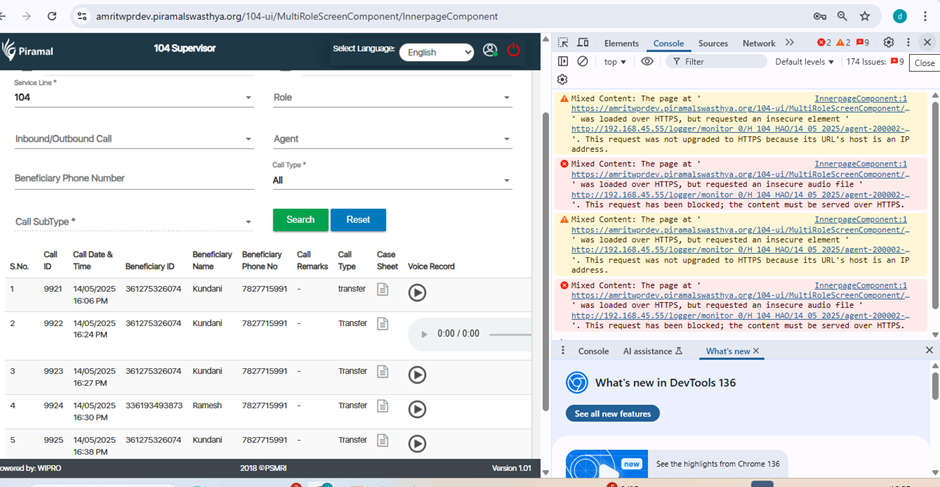Click See all new features button
This screenshot has width=940, height=487.
point(613,414)
